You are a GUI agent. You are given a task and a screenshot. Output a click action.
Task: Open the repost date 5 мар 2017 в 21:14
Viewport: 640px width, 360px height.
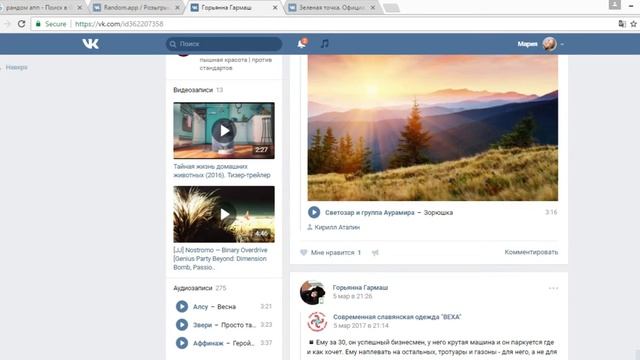click(x=361, y=326)
